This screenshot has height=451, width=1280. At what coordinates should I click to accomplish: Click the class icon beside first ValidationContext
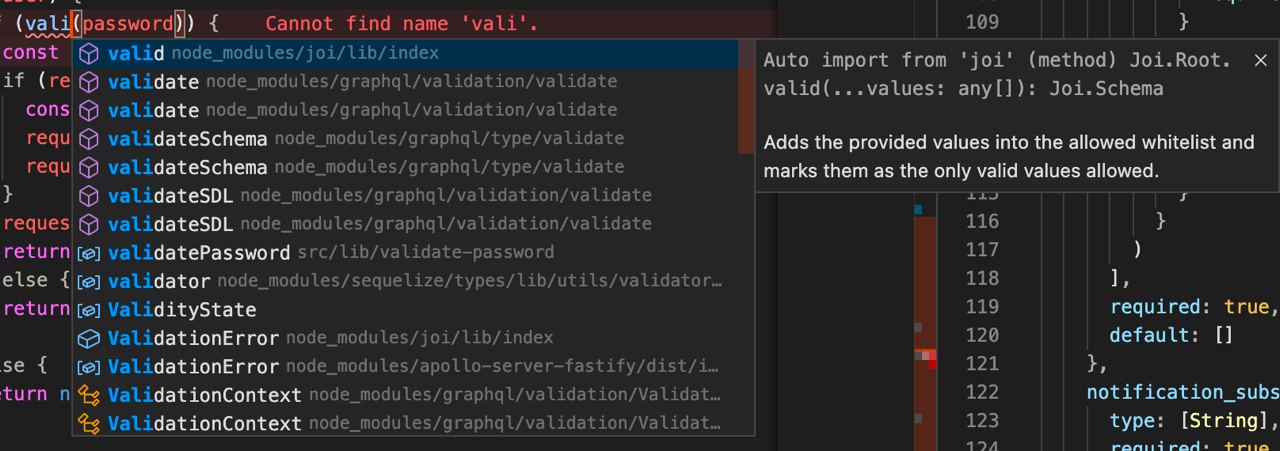click(x=89, y=395)
